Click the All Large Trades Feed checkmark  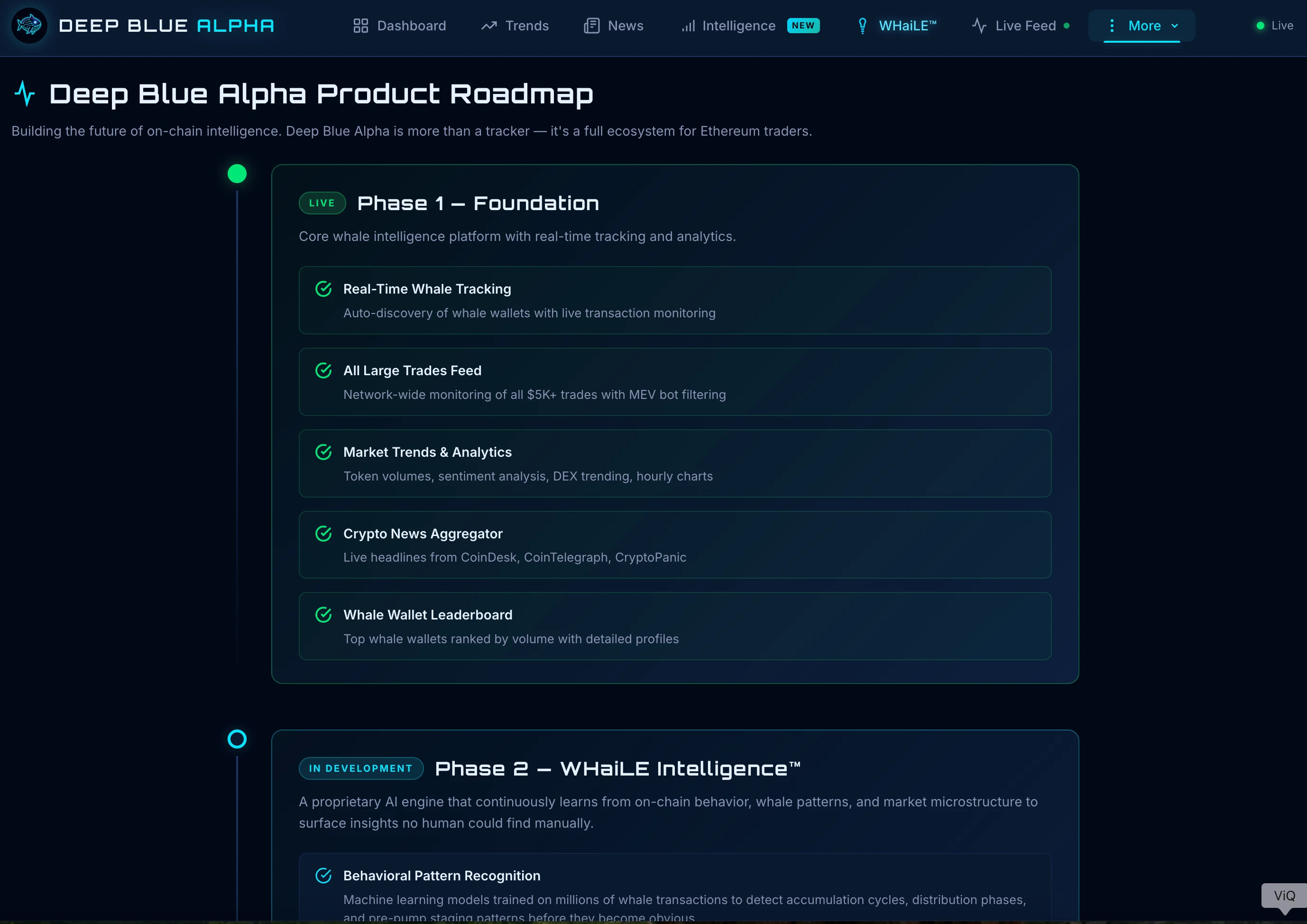pos(323,370)
